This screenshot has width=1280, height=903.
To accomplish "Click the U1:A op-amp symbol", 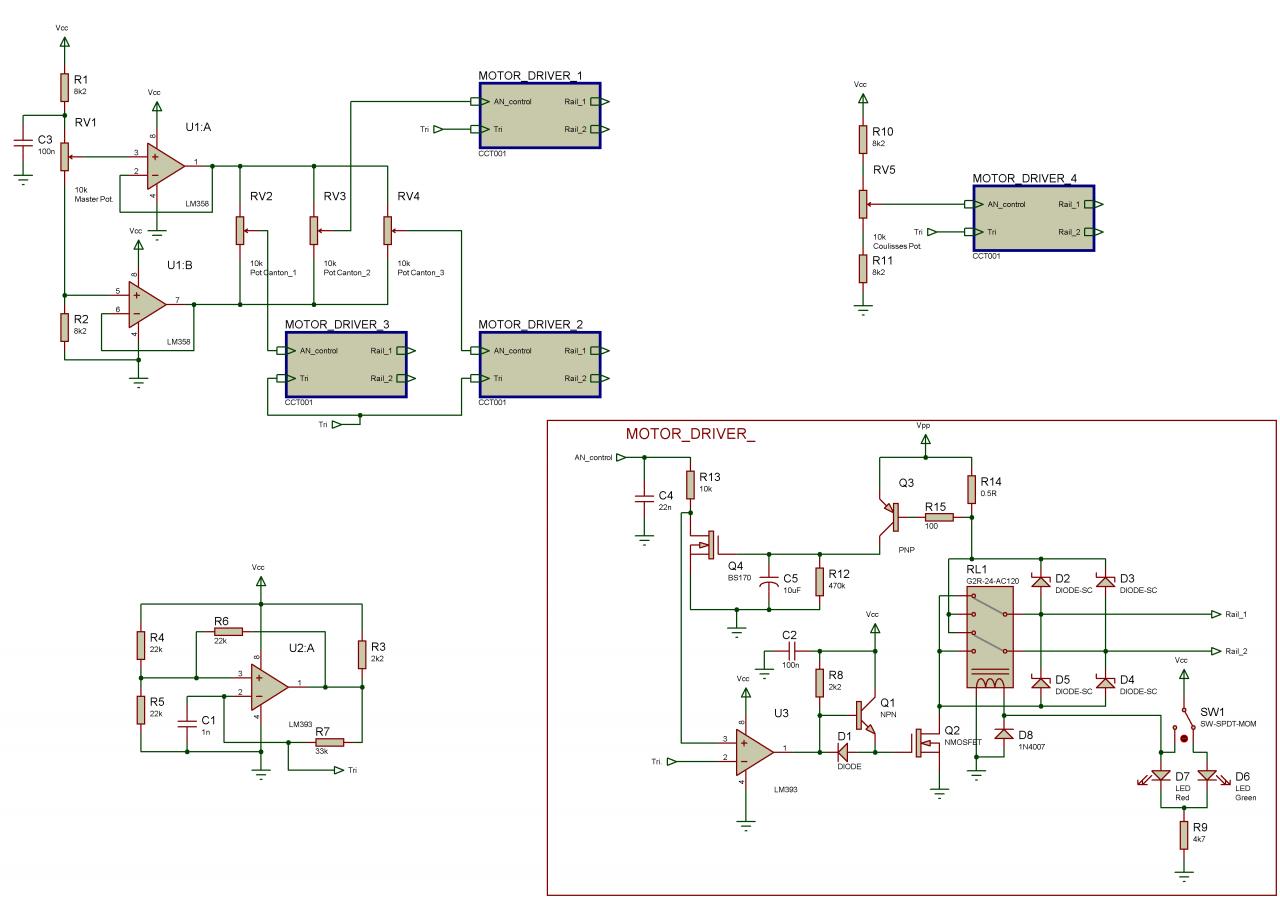I will coord(165,165).
